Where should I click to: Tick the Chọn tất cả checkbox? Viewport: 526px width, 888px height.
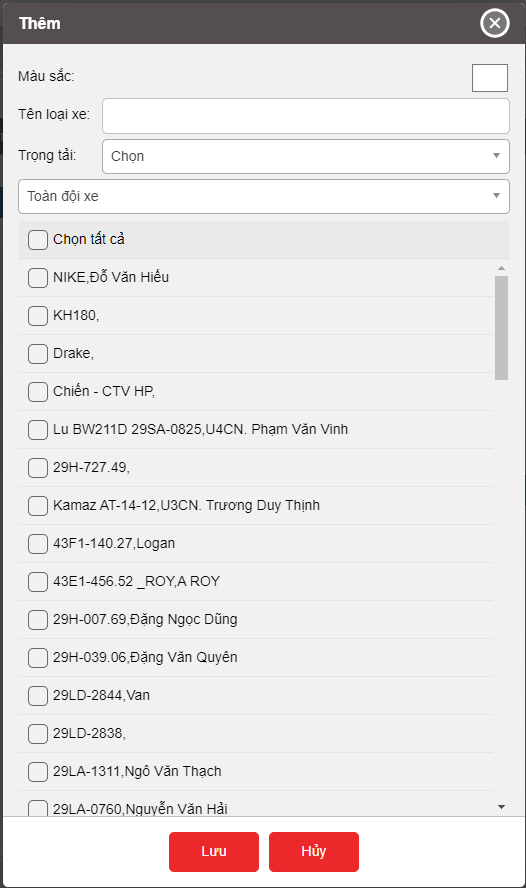point(38,240)
